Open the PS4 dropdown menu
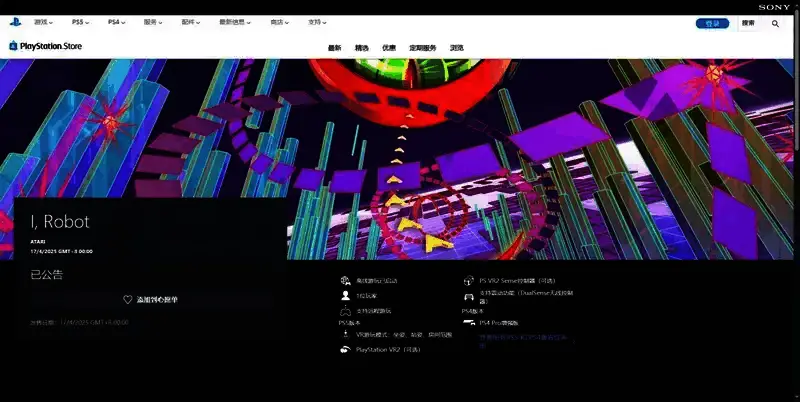Screen dimensions: 800x402 117,22
